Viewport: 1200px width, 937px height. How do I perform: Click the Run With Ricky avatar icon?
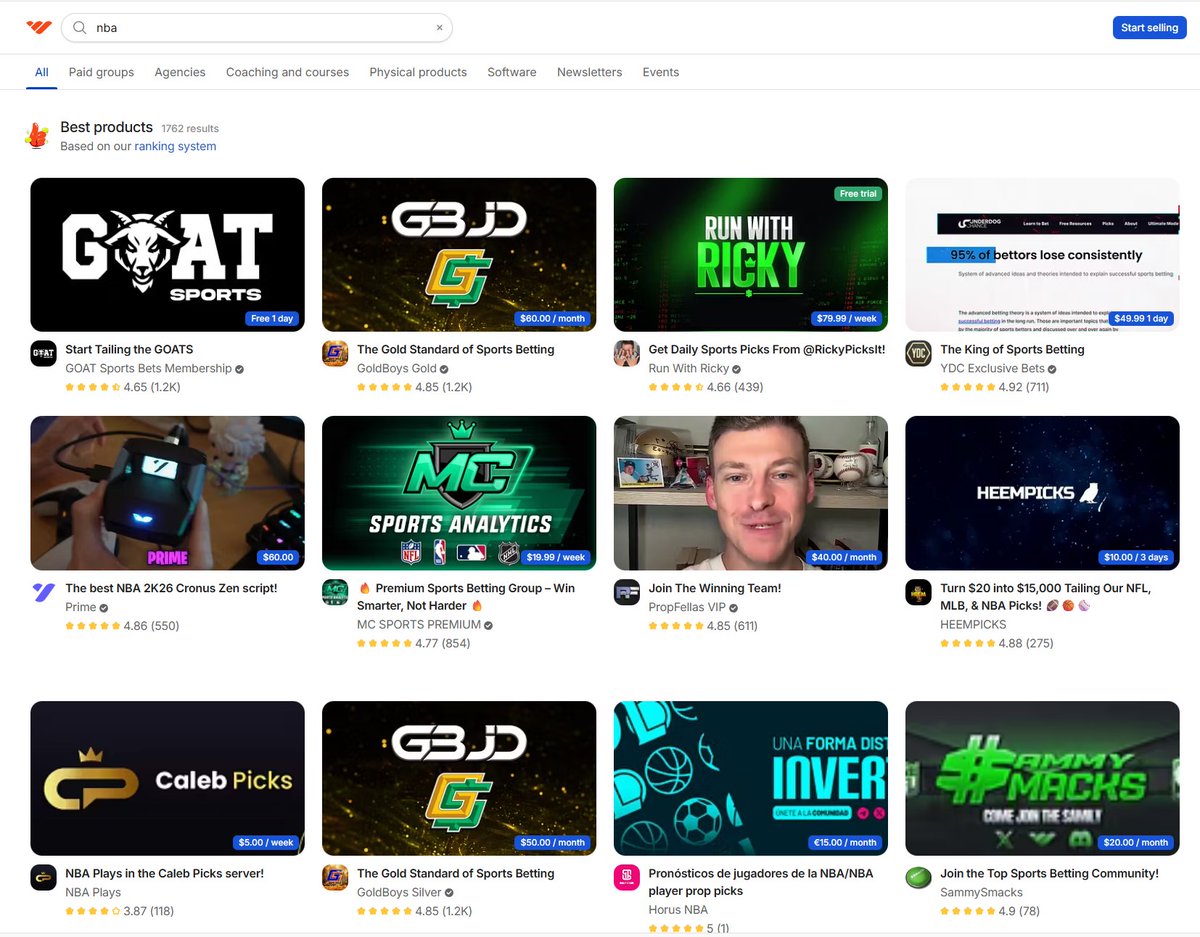(627, 354)
